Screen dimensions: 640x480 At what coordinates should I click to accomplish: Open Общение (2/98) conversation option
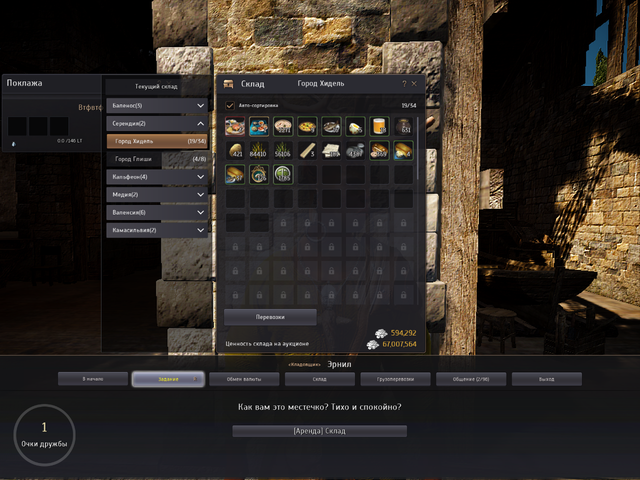[x=471, y=379]
